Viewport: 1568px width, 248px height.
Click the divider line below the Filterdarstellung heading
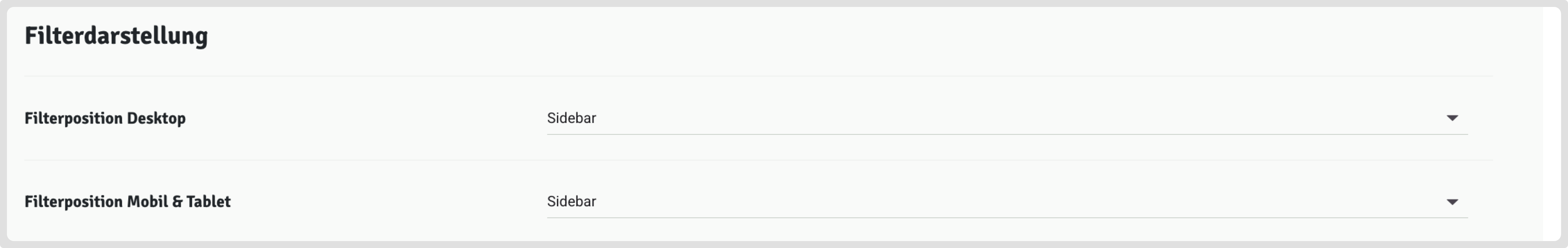pos(758,76)
